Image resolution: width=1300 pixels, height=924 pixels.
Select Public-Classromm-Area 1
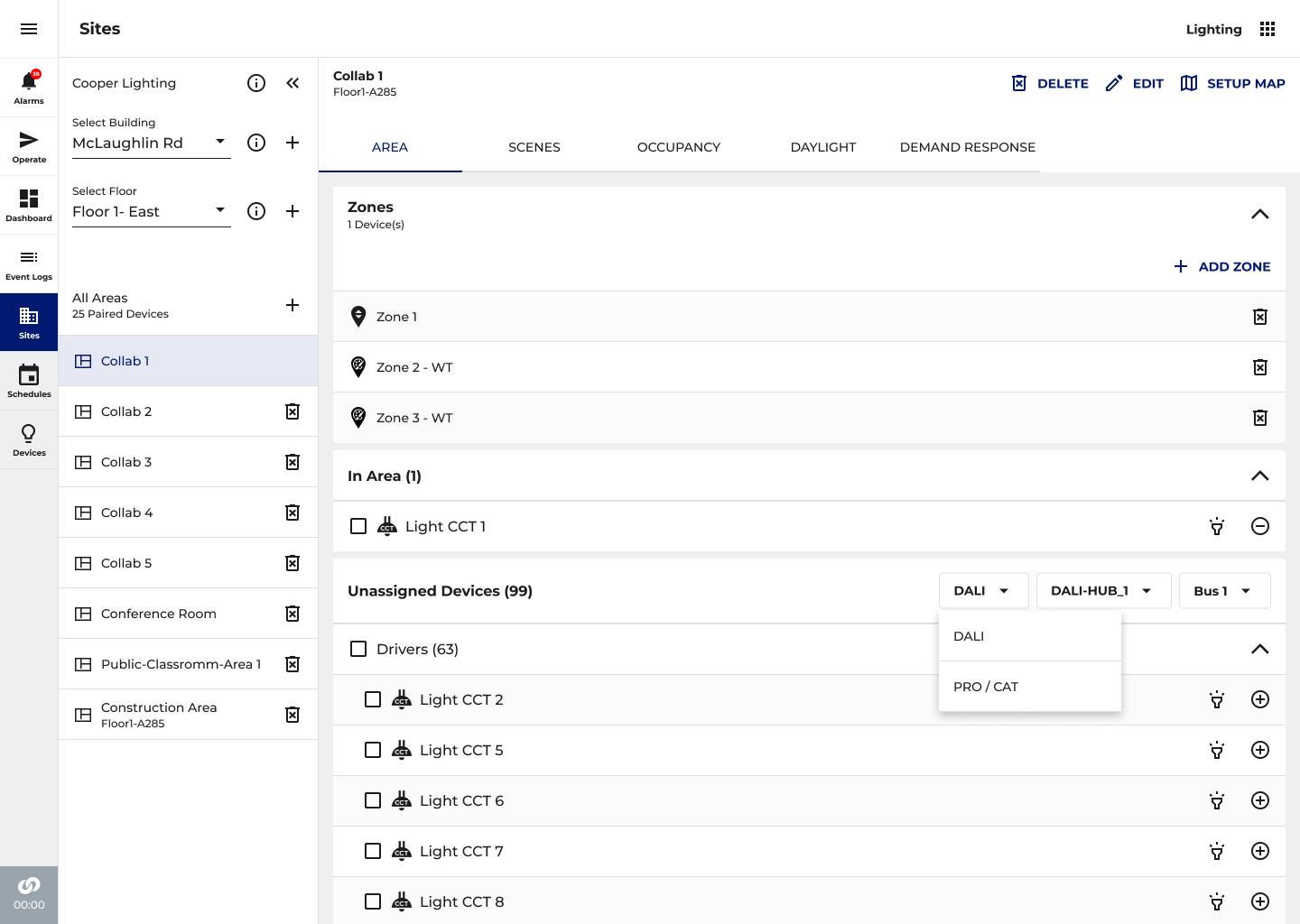pos(188,664)
